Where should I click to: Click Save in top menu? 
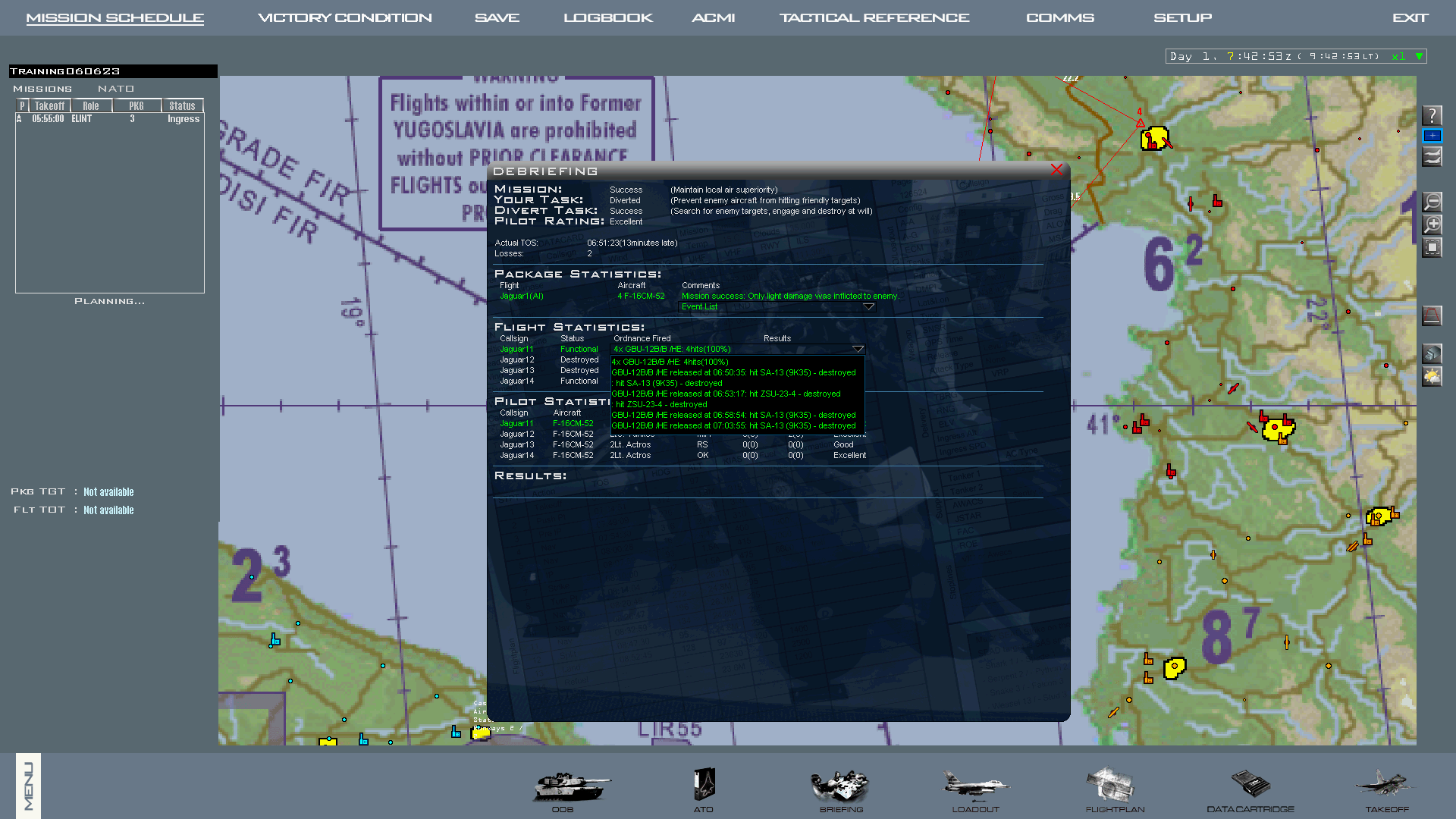(x=497, y=17)
